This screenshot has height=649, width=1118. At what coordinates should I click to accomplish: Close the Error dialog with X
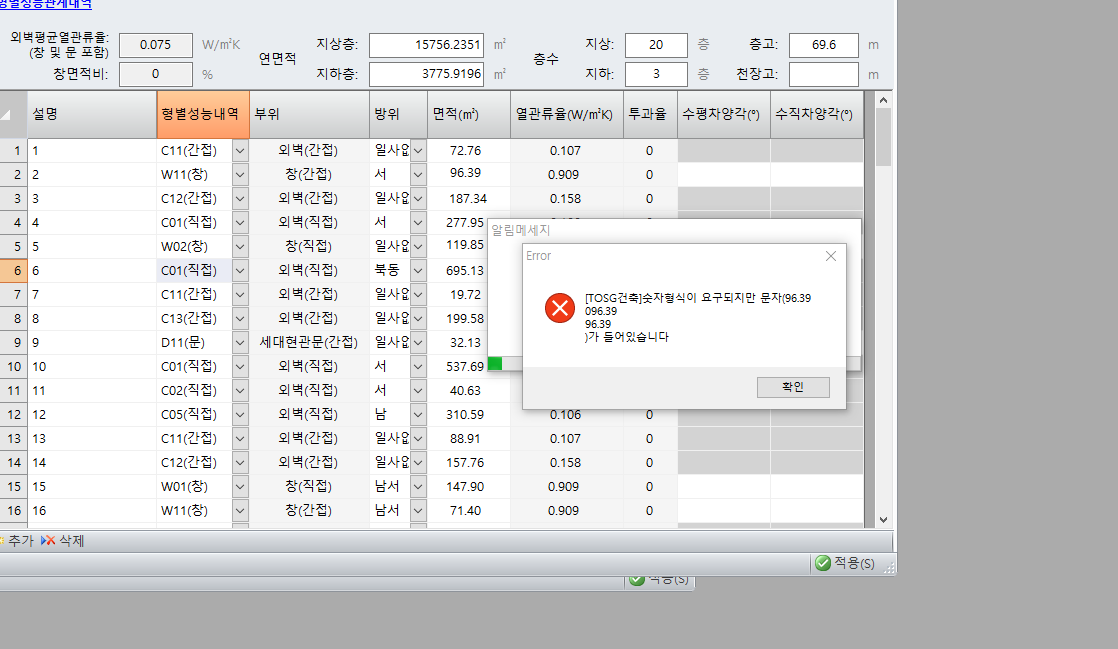click(830, 256)
